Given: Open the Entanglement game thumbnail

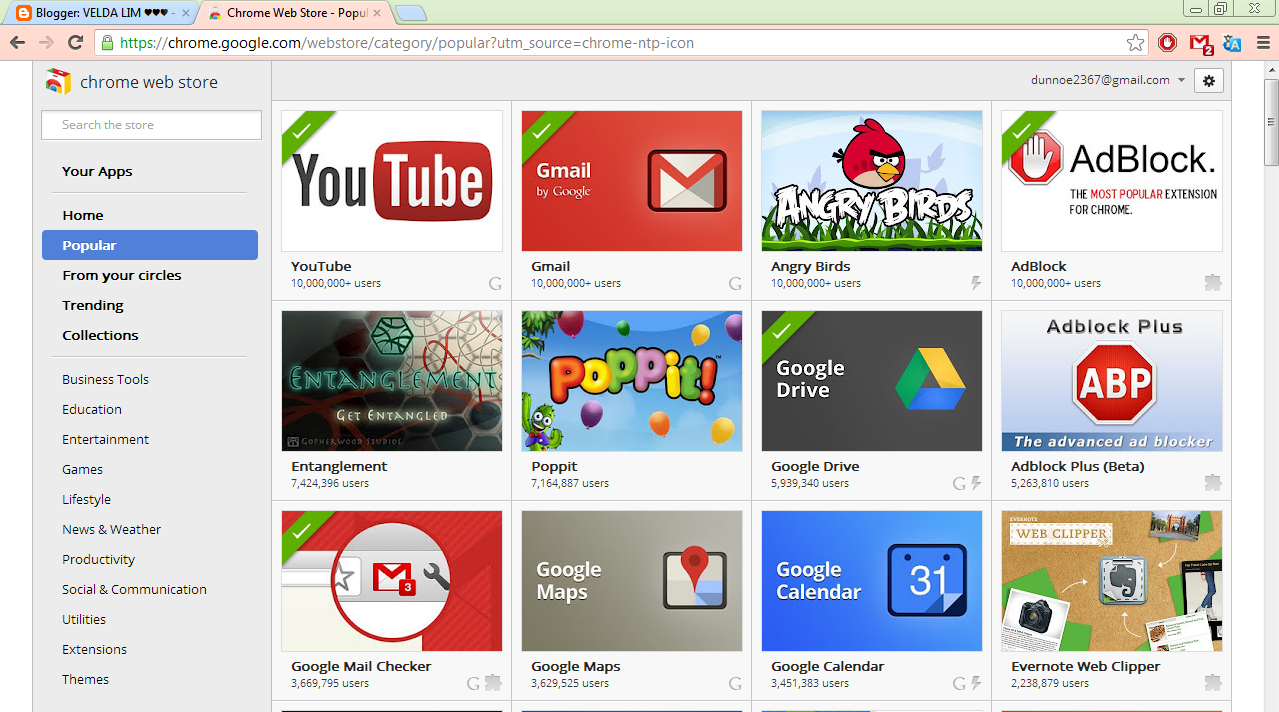Looking at the screenshot, I should tap(392, 381).
